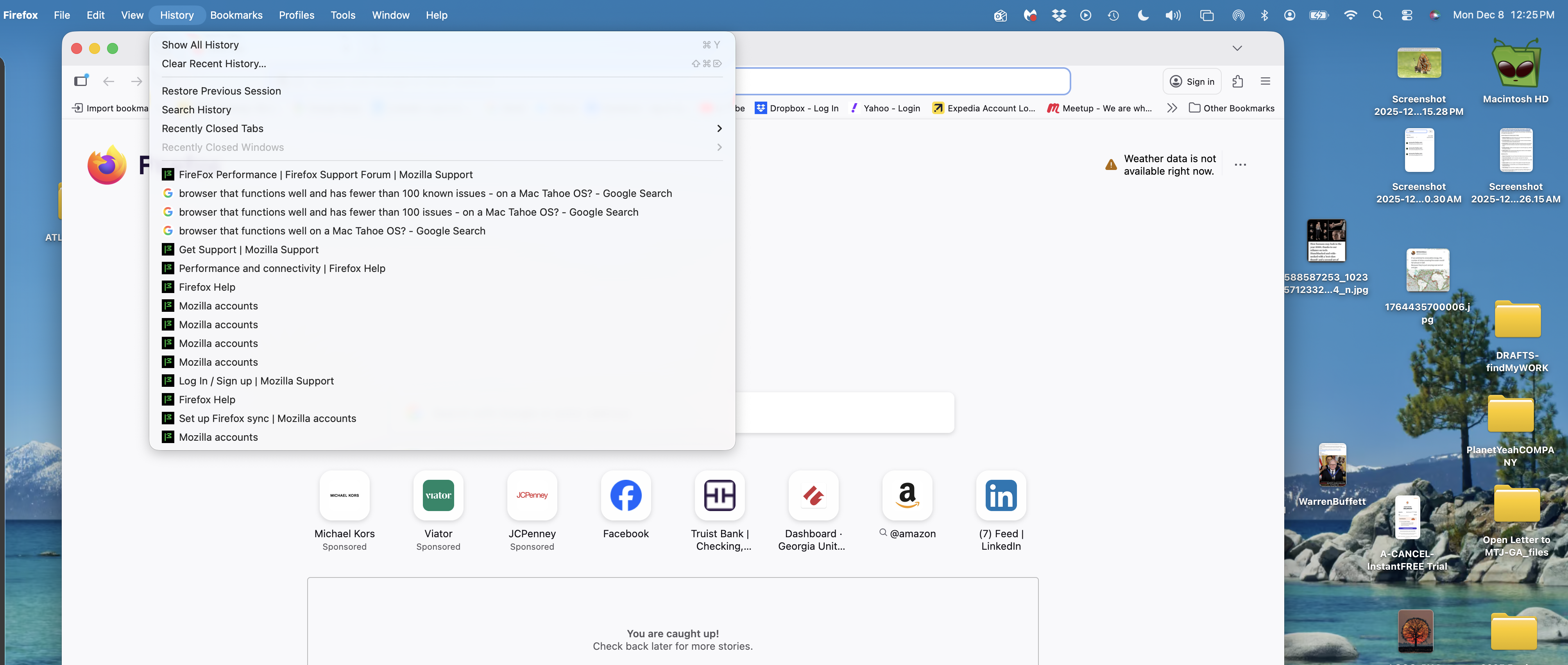1568x665 pixels.
Task: Open the list all tabs chevron
Action: pos(1237,48)
